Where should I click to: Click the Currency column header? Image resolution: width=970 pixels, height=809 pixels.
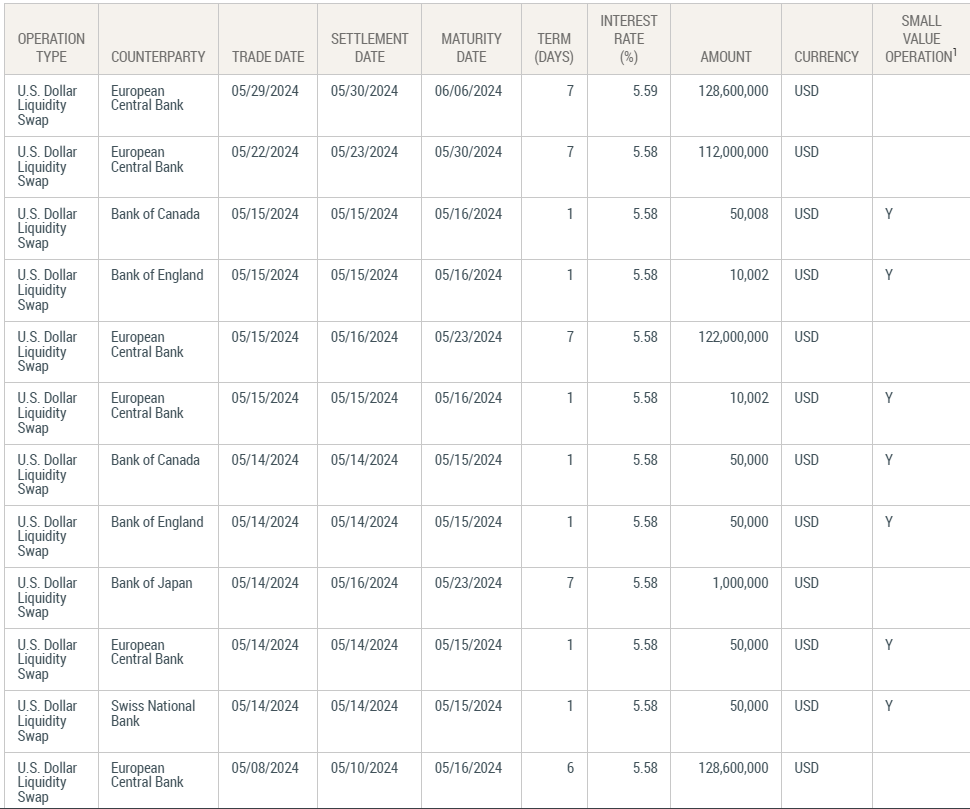[x=826, y=57]
